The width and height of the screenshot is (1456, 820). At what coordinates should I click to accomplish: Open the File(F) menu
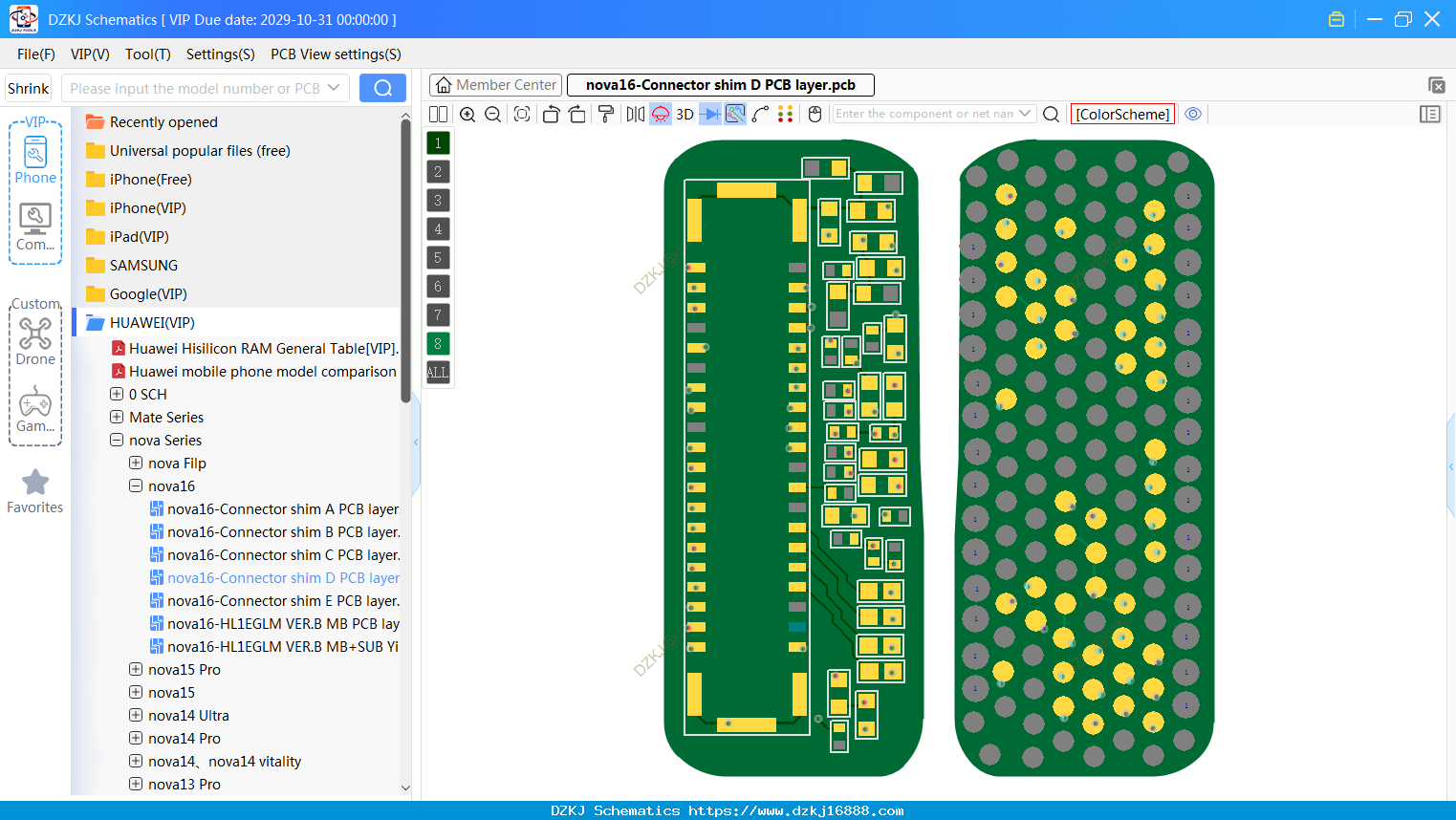pos(36,54)
